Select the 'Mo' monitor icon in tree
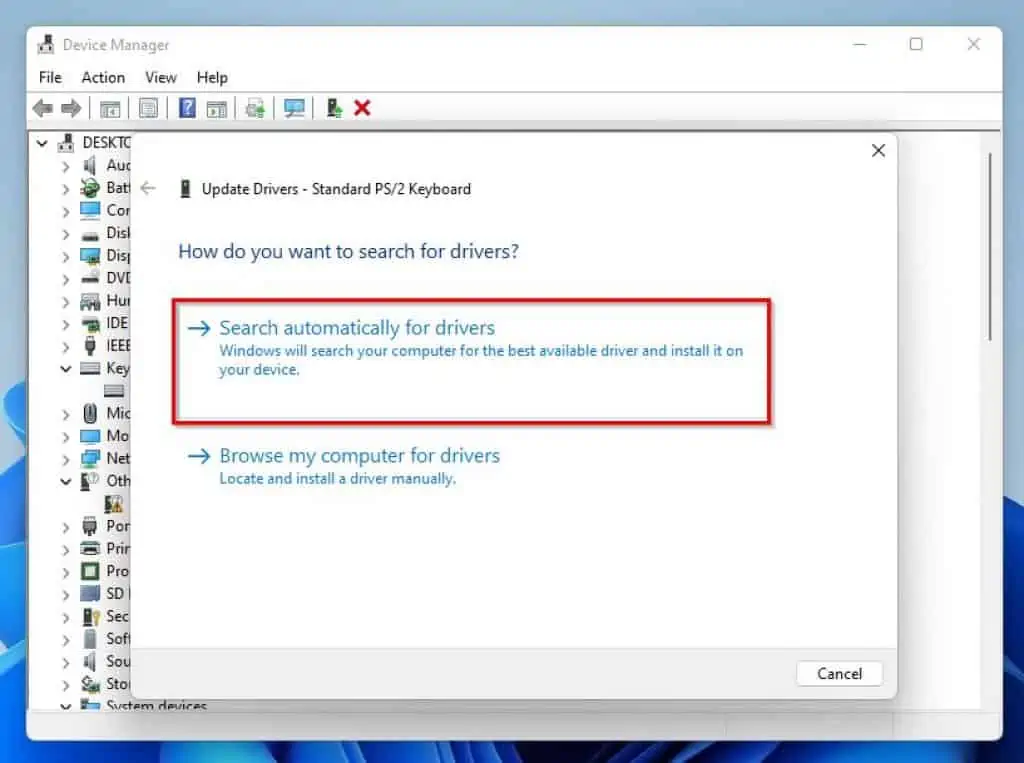Viewport: 1024px width, 763px height. 90,436
